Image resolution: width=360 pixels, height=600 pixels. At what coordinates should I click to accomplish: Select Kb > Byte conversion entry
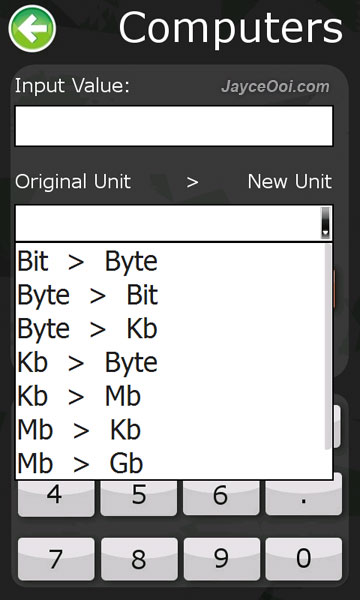[171, 362]
